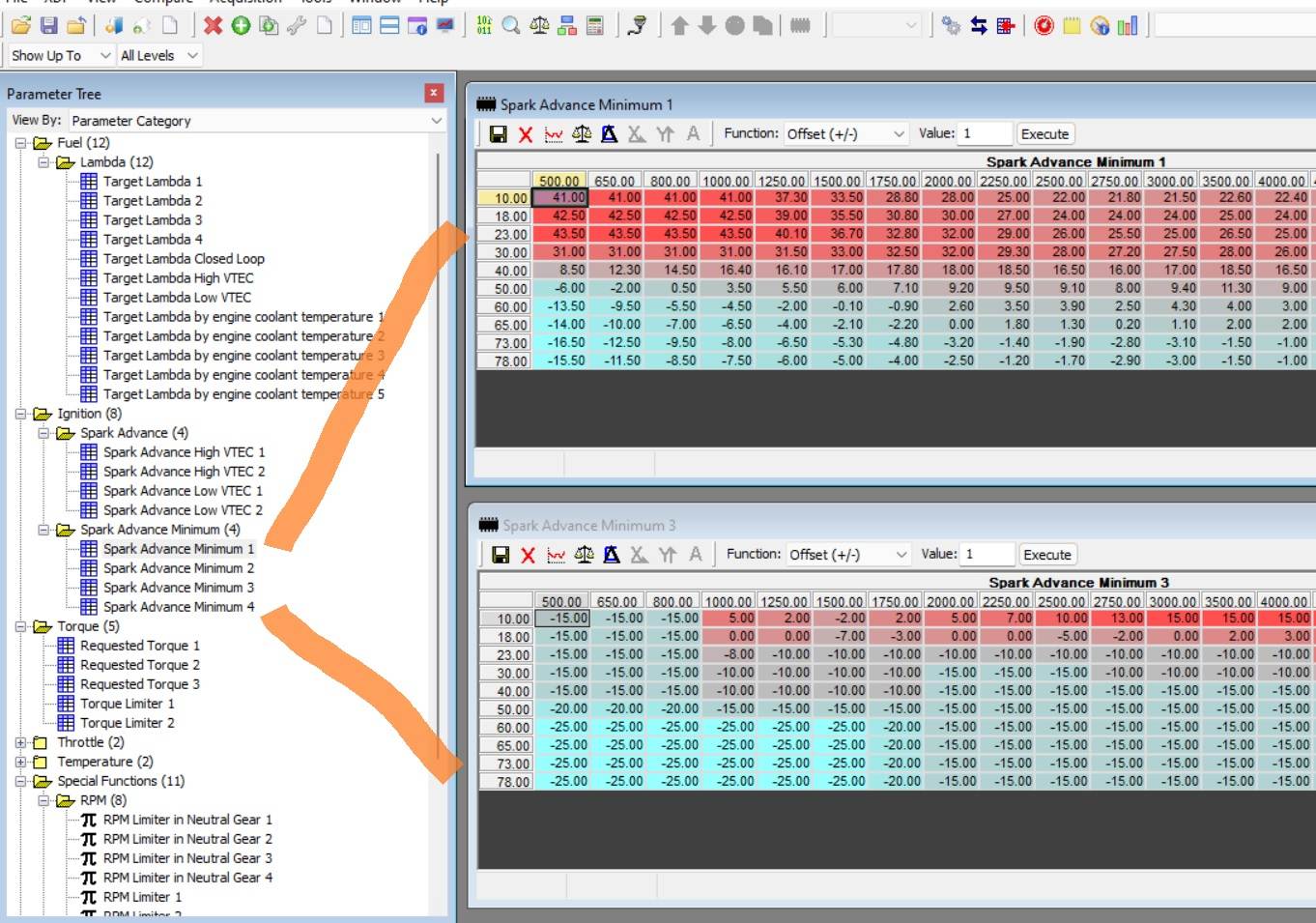
Task: Collapse the Fuel (12) tree node
Action: (x=20, y=143)
